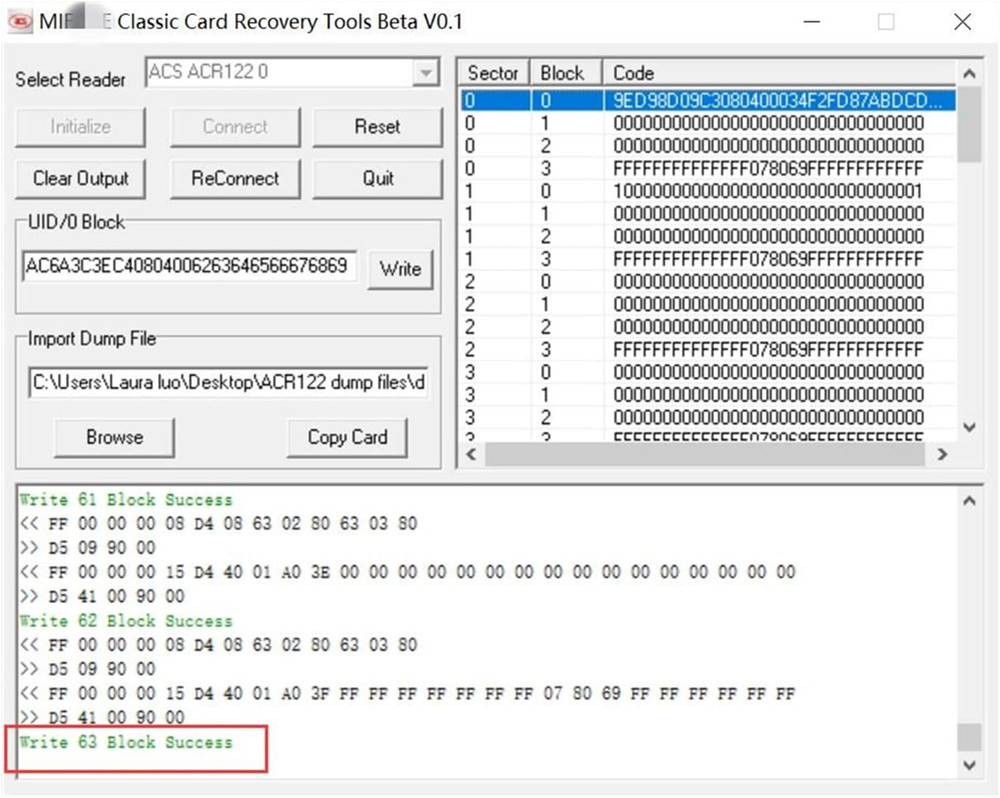Browse for a dump file

[114, 437]
